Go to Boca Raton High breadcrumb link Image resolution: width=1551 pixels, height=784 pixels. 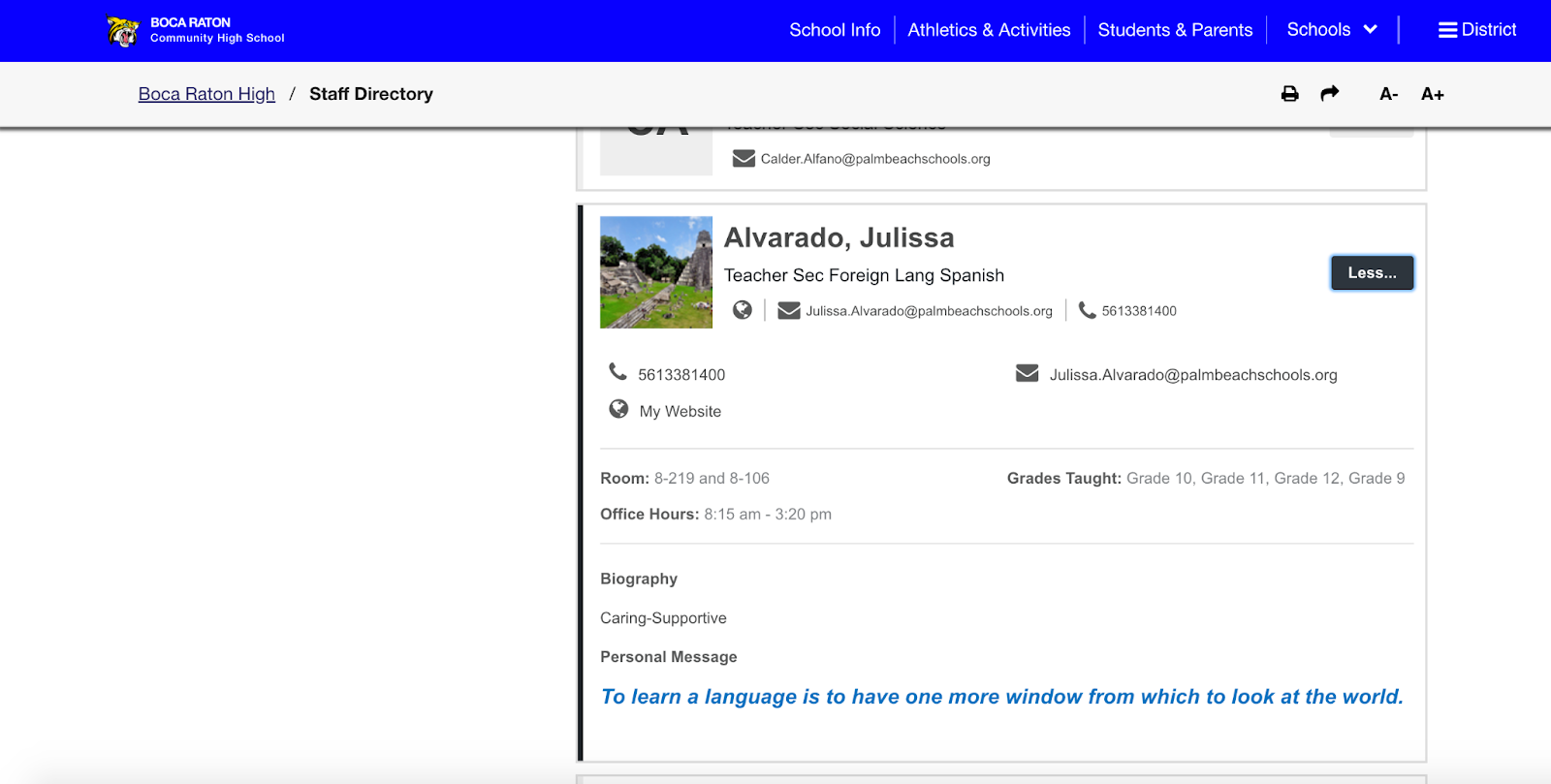tap(206, 94)
